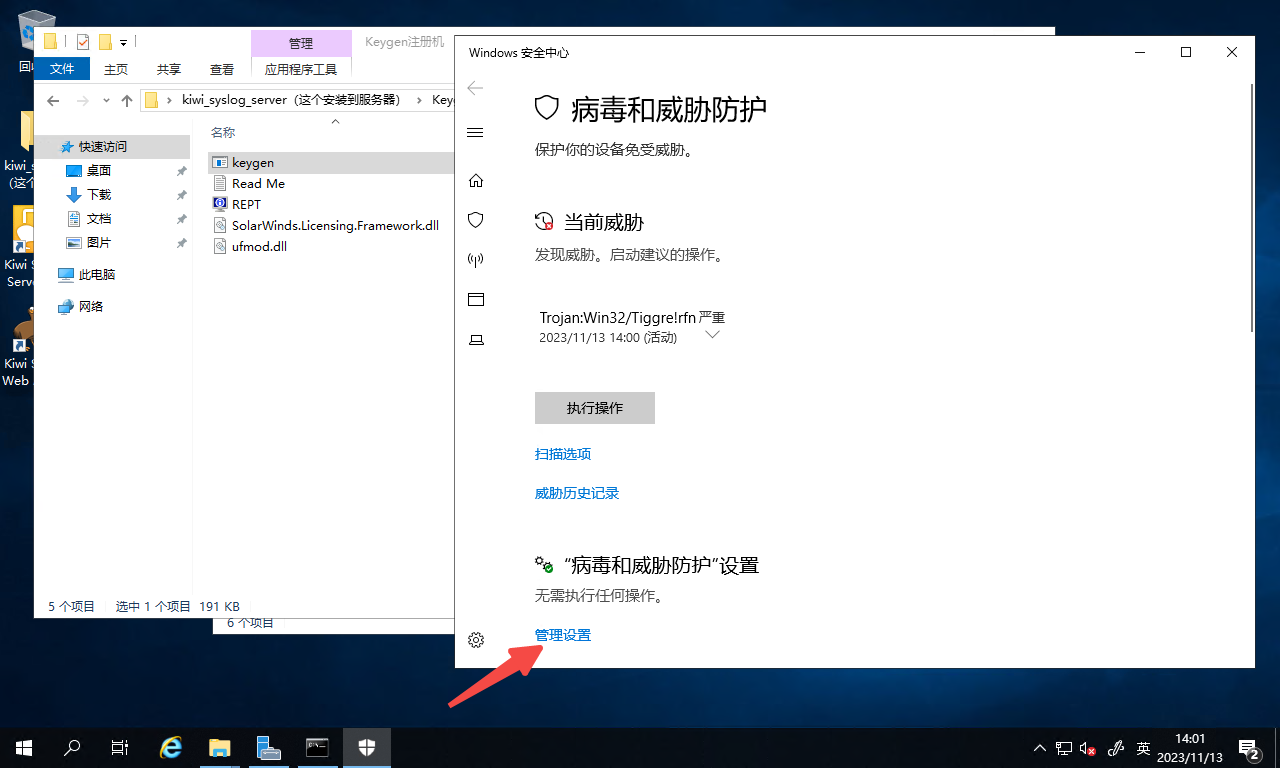
Task: Switch to Windows Security taskbar icon
Action: click(x=367, y=747)
